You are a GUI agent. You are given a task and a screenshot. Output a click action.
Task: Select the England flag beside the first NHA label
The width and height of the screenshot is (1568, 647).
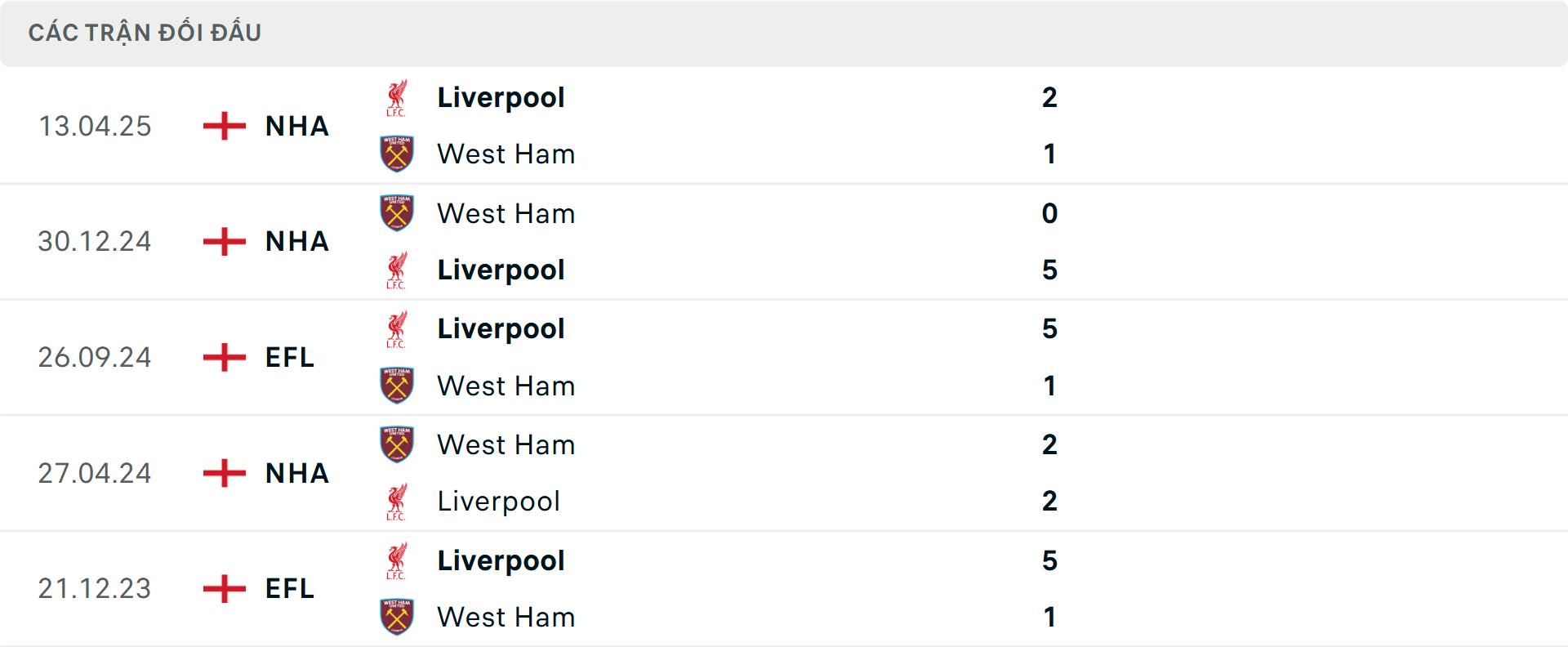[222, 126]
